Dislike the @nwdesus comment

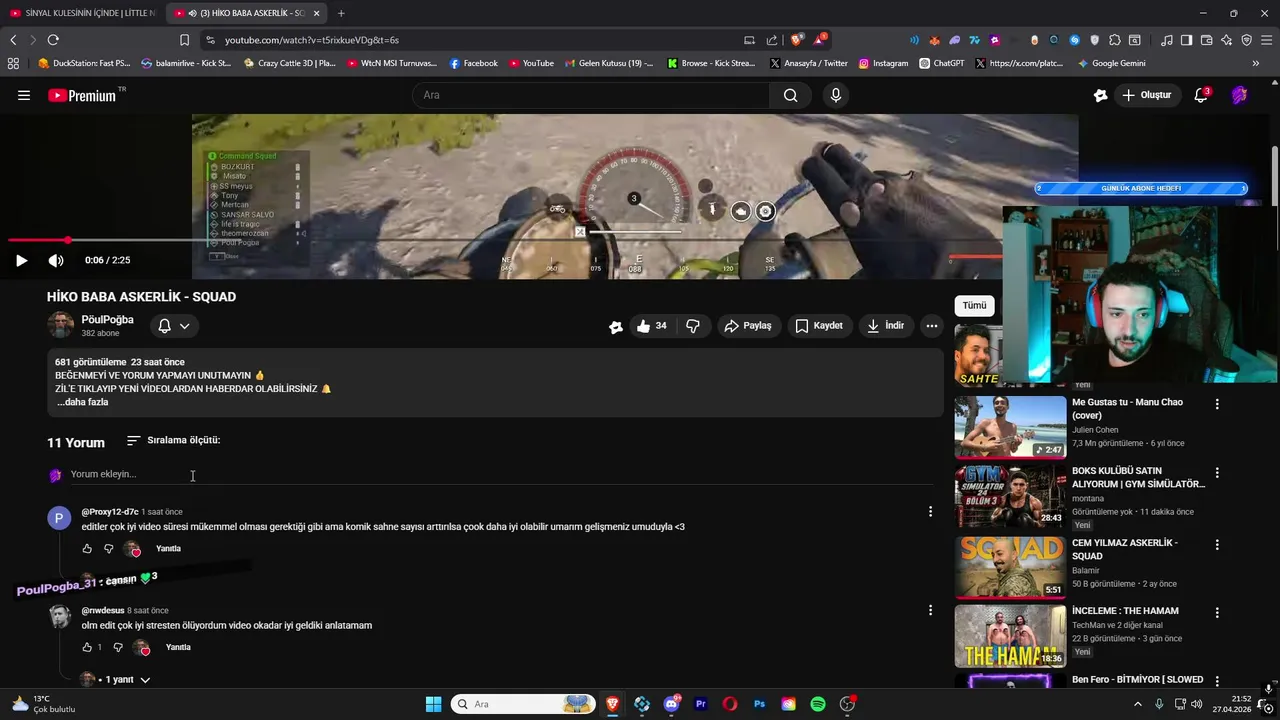point(118,648)
